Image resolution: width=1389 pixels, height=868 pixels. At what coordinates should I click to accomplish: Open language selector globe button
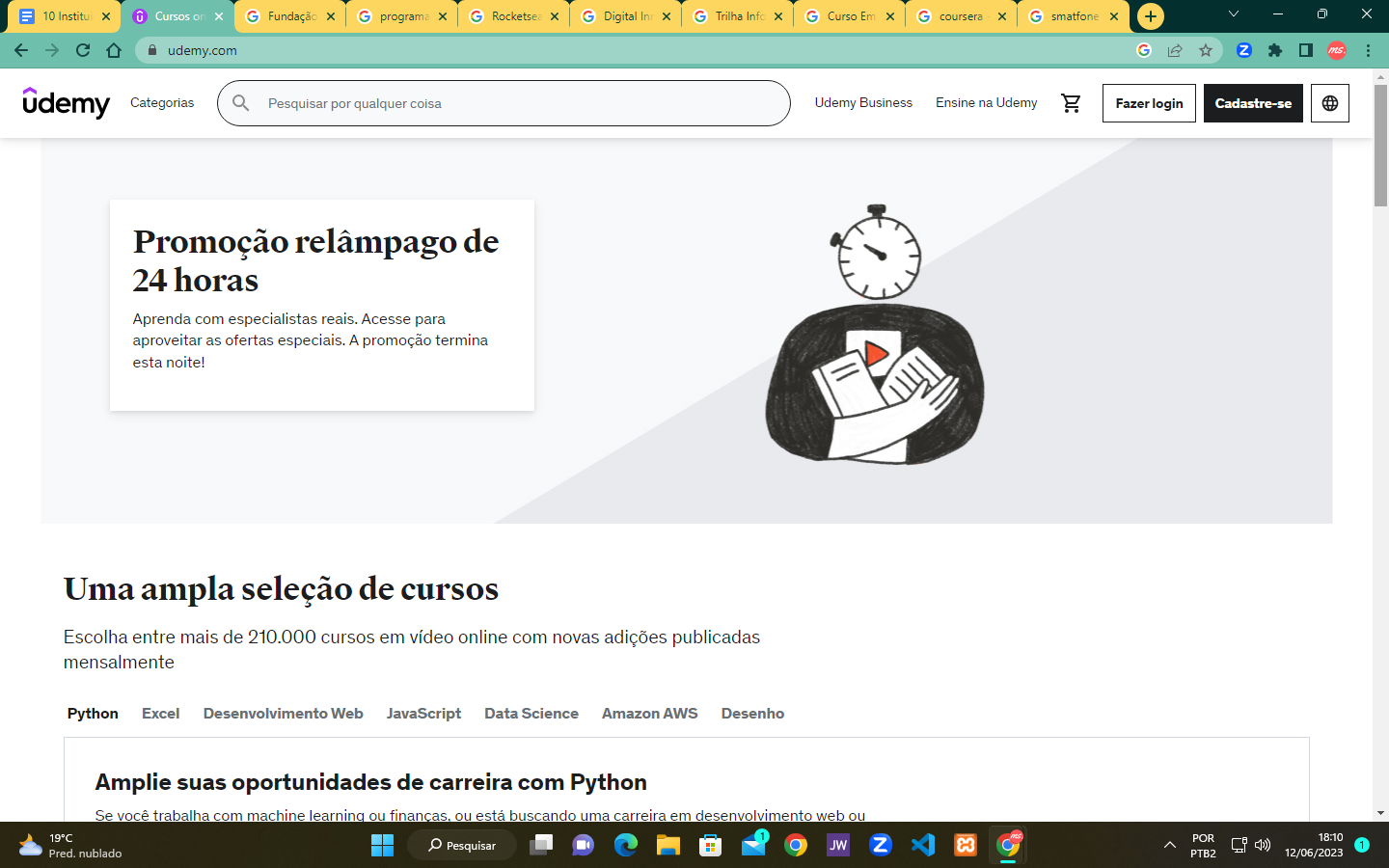pos(1330,103)
